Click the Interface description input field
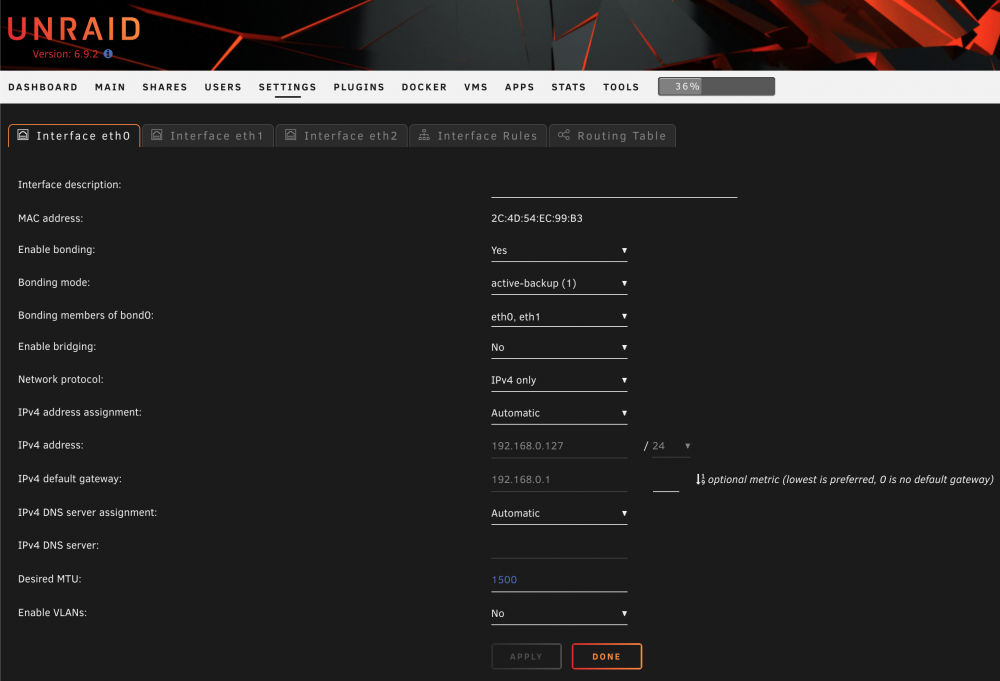This screenshot has height=681, width=1000. point(614,187)
